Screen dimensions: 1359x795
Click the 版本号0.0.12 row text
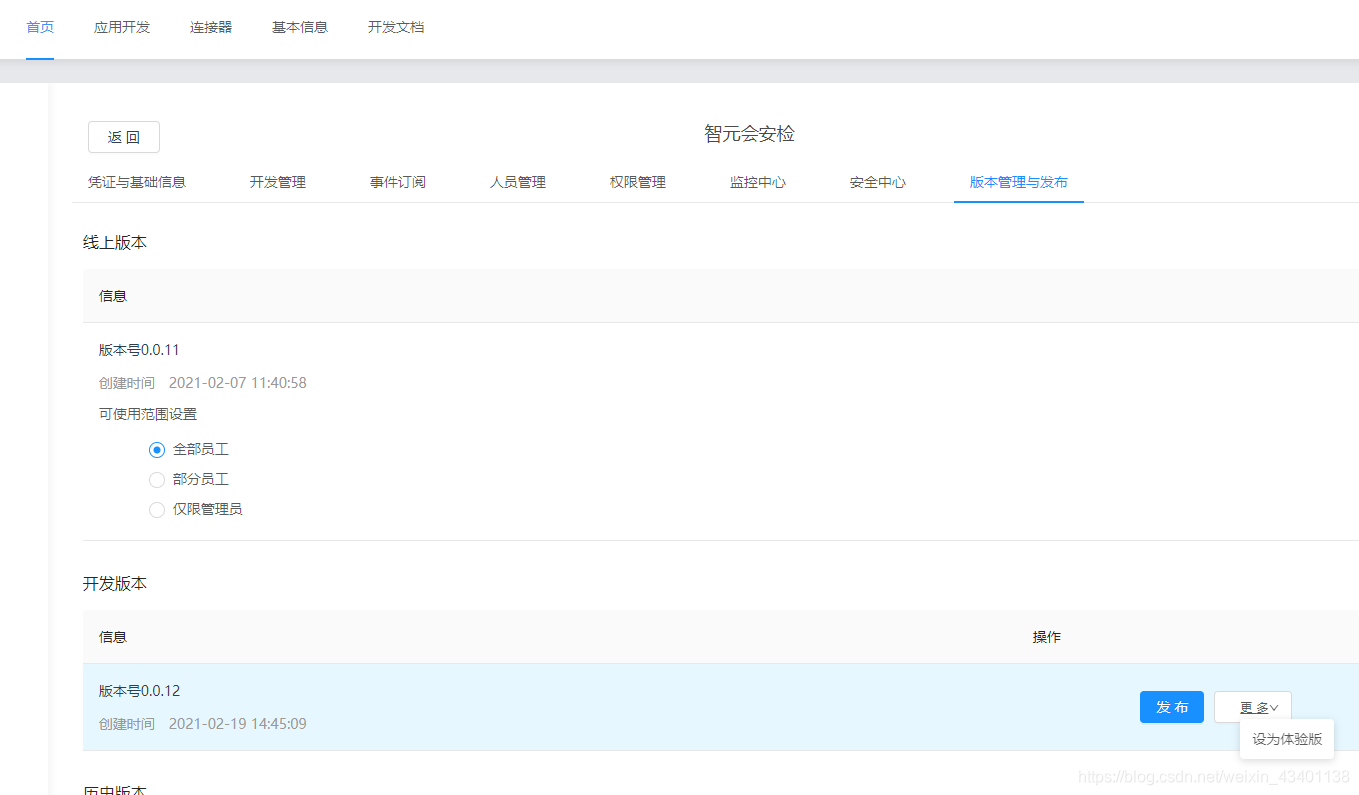139,691
